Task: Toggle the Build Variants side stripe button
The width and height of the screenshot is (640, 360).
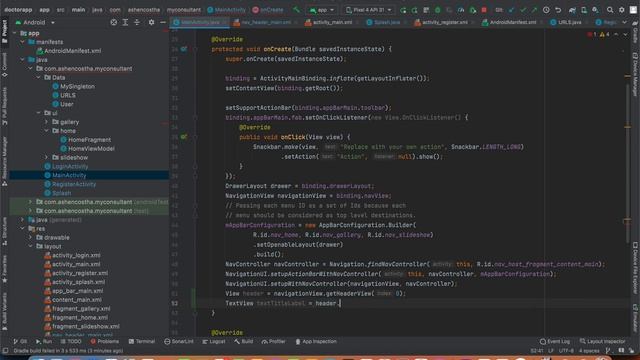Action: pyautogui.click(x=4, y=311)
